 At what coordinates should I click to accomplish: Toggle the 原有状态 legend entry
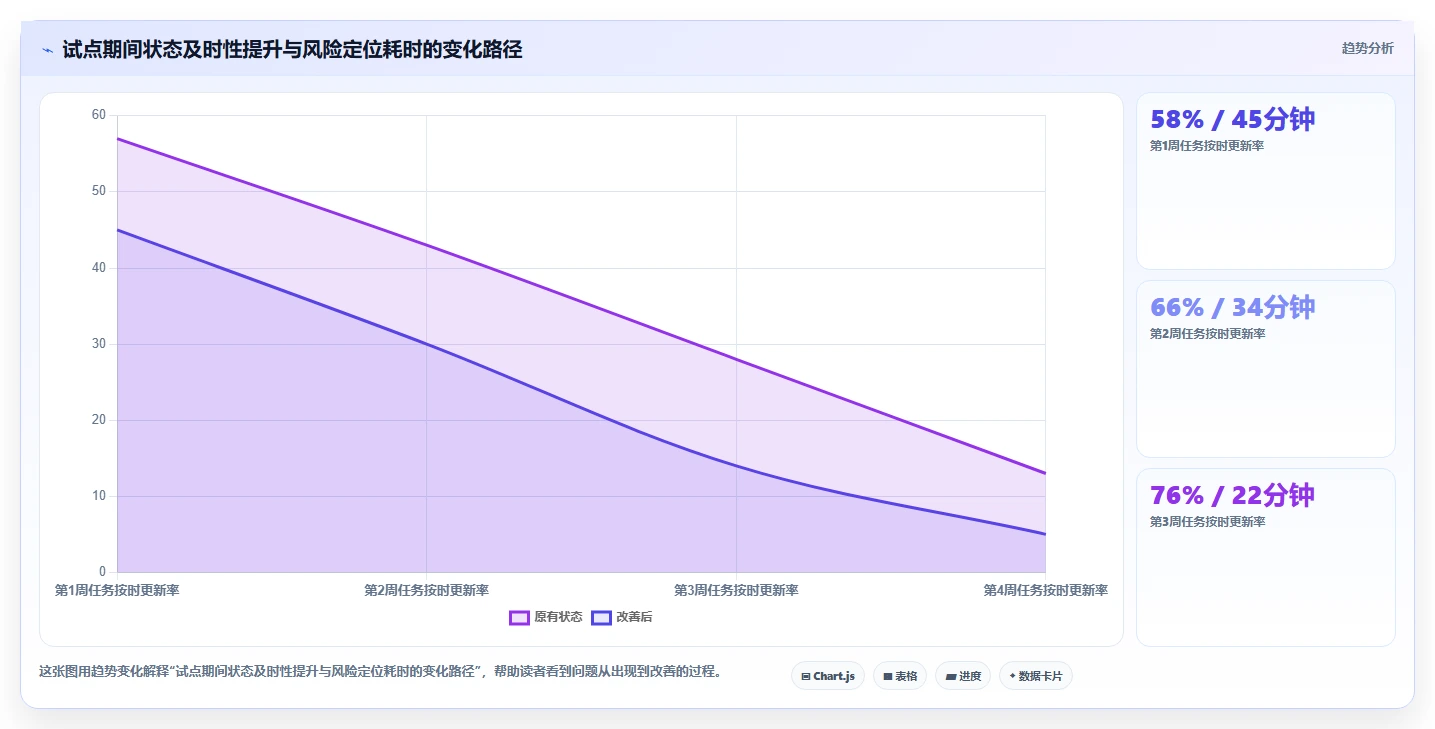point(546,617)
